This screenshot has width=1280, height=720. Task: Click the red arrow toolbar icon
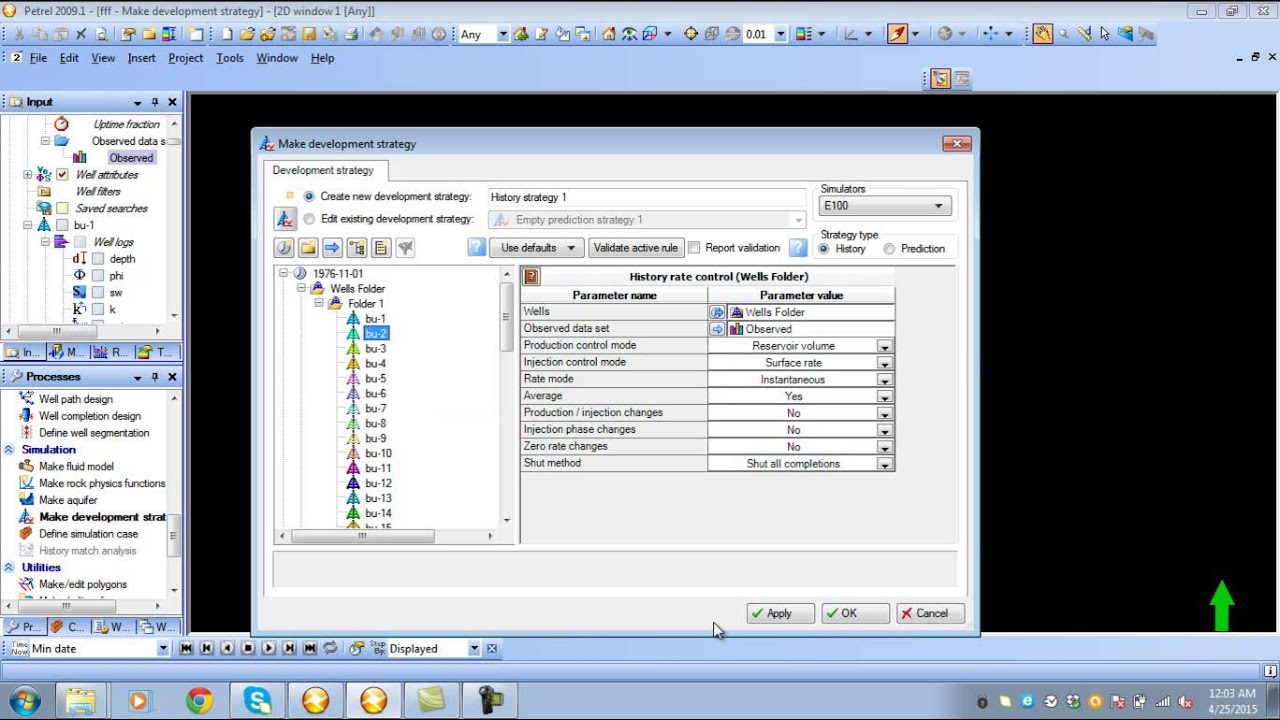coord(897,34)
